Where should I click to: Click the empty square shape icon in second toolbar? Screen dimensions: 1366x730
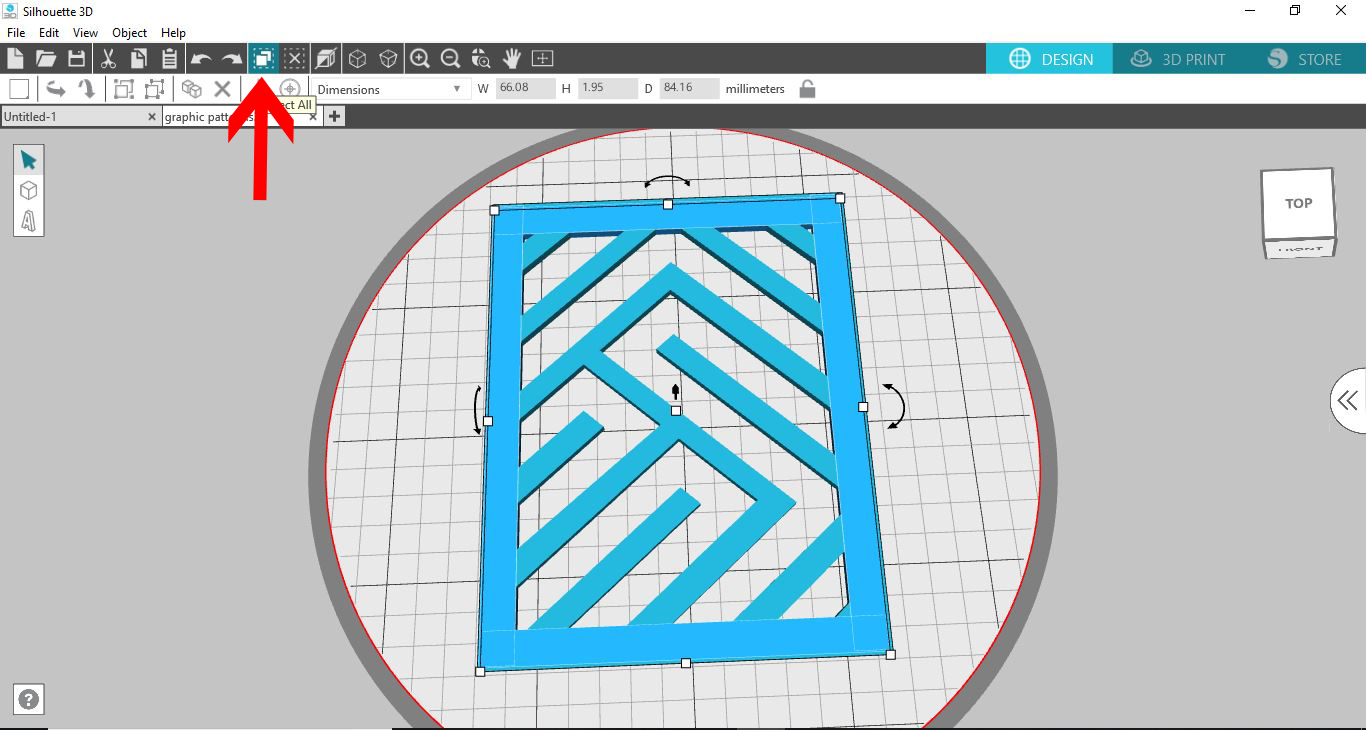(19, 89)
